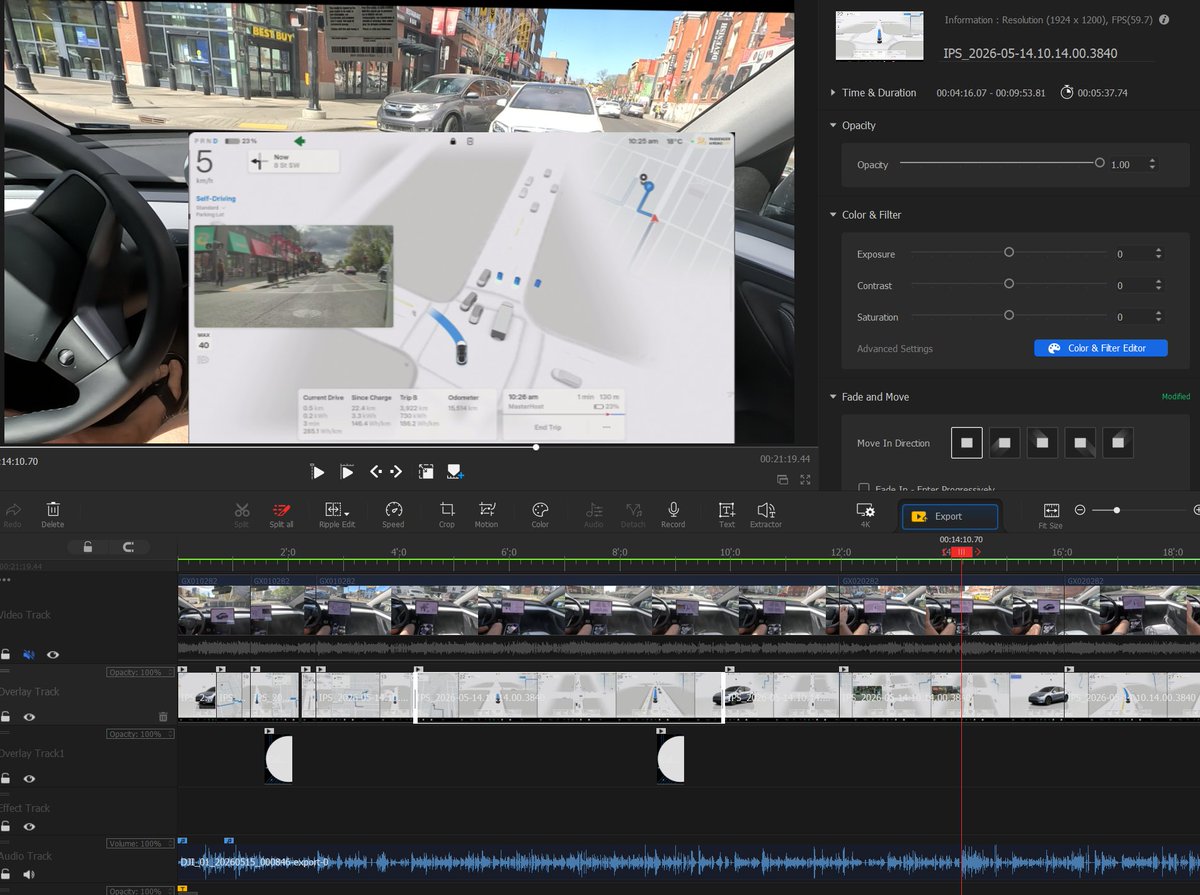Mute the Audio Track speaker
Screen dimensions: 1200x895
coord(29,874)
